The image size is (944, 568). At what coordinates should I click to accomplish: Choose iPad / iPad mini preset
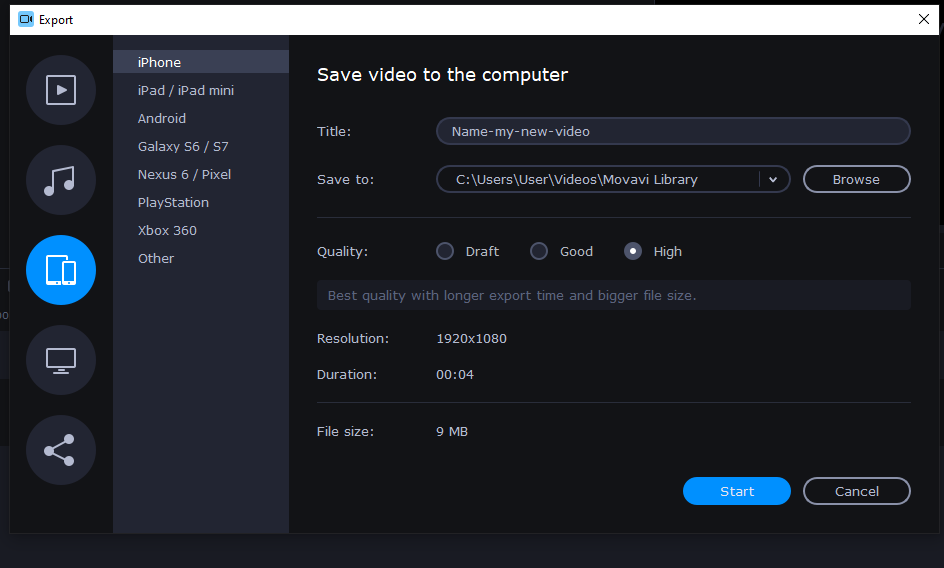click(186, 90)
